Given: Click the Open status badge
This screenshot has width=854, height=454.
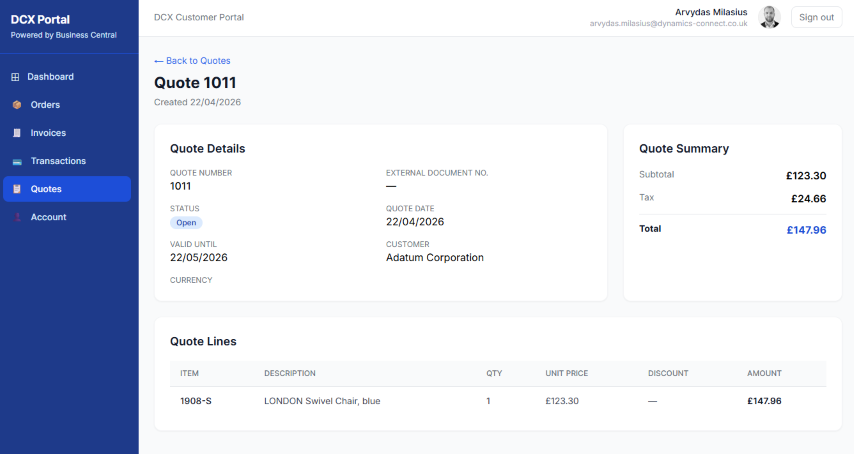Looking at the screenshot, I should tap(186, 223).
